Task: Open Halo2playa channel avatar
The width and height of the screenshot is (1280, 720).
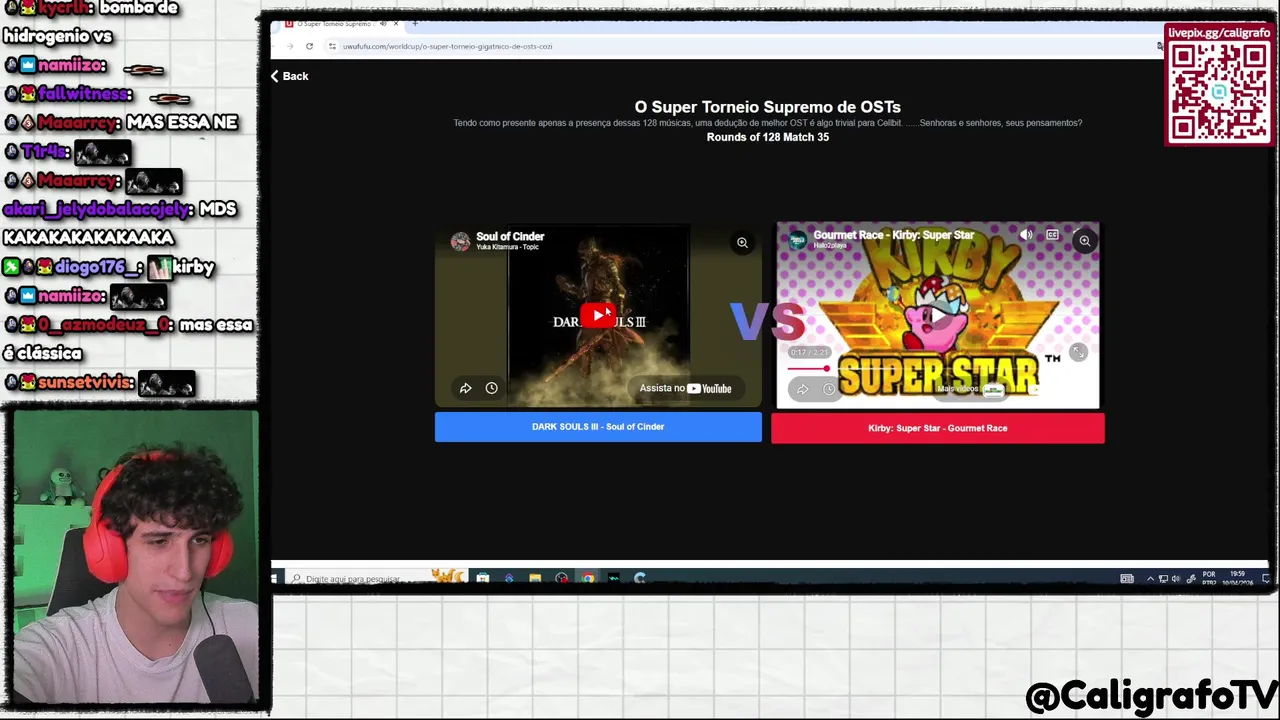Action: 798,240
